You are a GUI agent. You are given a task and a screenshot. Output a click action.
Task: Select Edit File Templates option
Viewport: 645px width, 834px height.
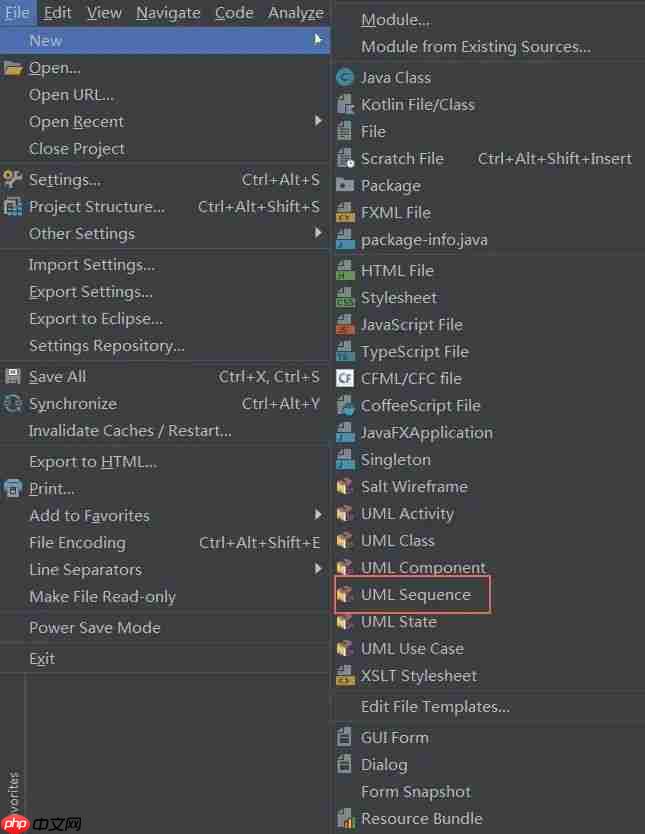tap(435, 707)
